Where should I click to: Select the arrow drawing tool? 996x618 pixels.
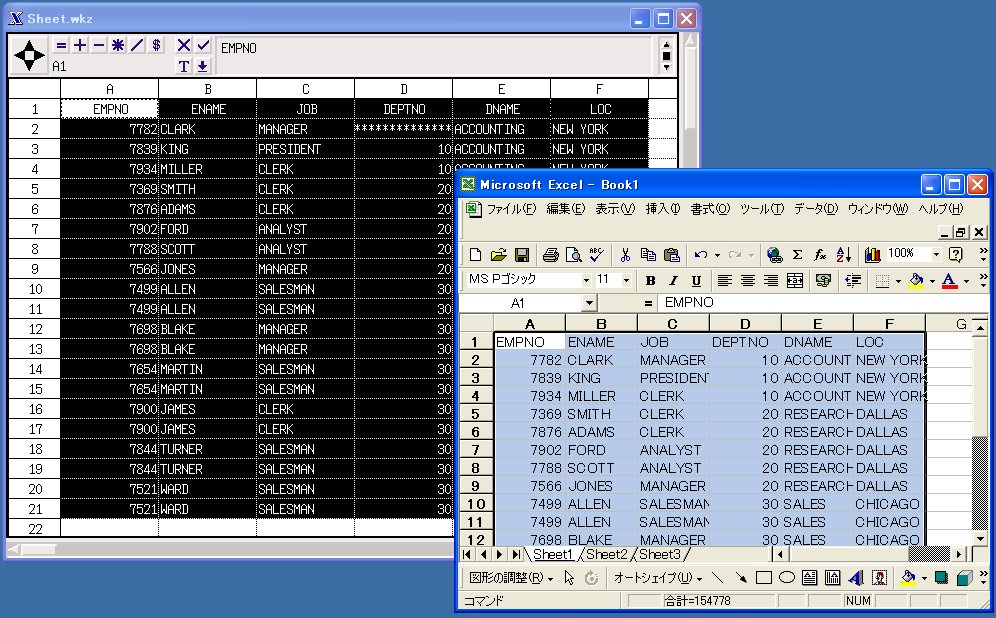(x=741, y=578)
